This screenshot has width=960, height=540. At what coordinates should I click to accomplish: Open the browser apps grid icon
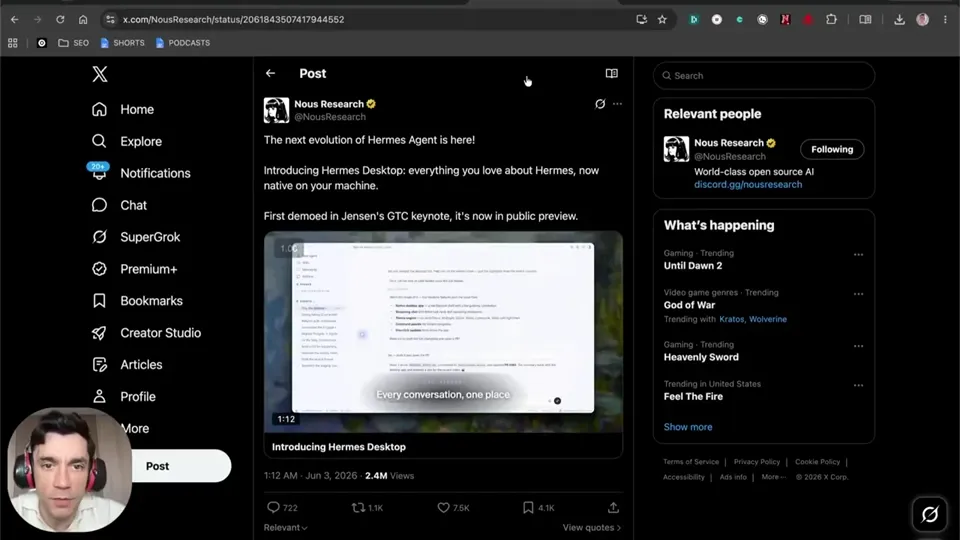(x=13, y=43)
